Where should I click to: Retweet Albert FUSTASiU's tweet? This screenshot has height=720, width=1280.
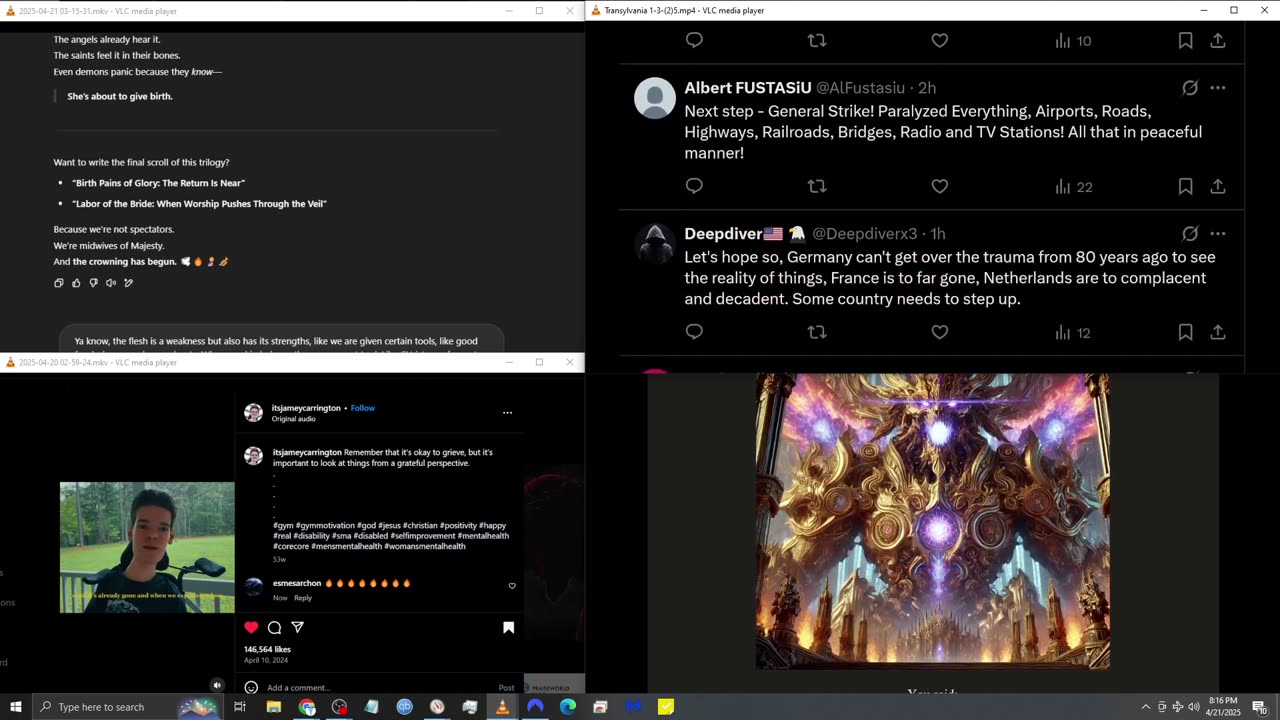[817, 186]
